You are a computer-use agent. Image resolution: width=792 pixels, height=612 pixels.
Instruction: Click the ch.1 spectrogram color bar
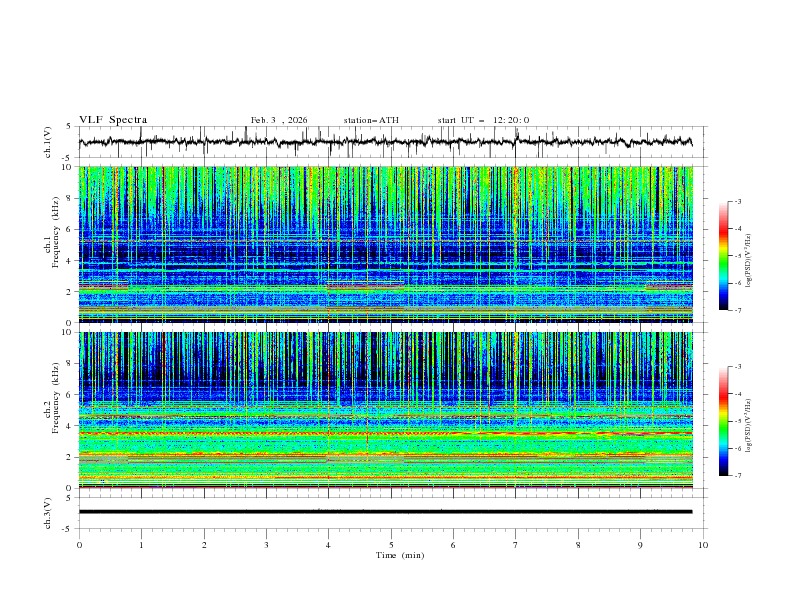pyautogui.click(x=724, y=256)
